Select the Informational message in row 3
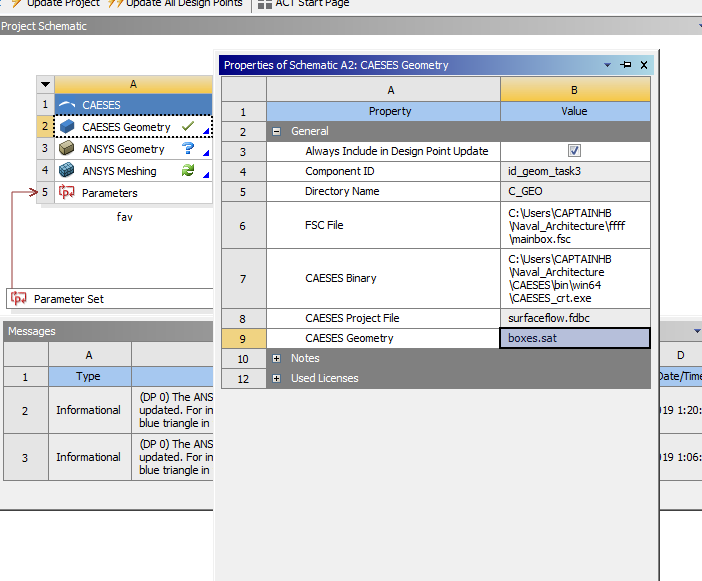 click(x=89, y=457)
